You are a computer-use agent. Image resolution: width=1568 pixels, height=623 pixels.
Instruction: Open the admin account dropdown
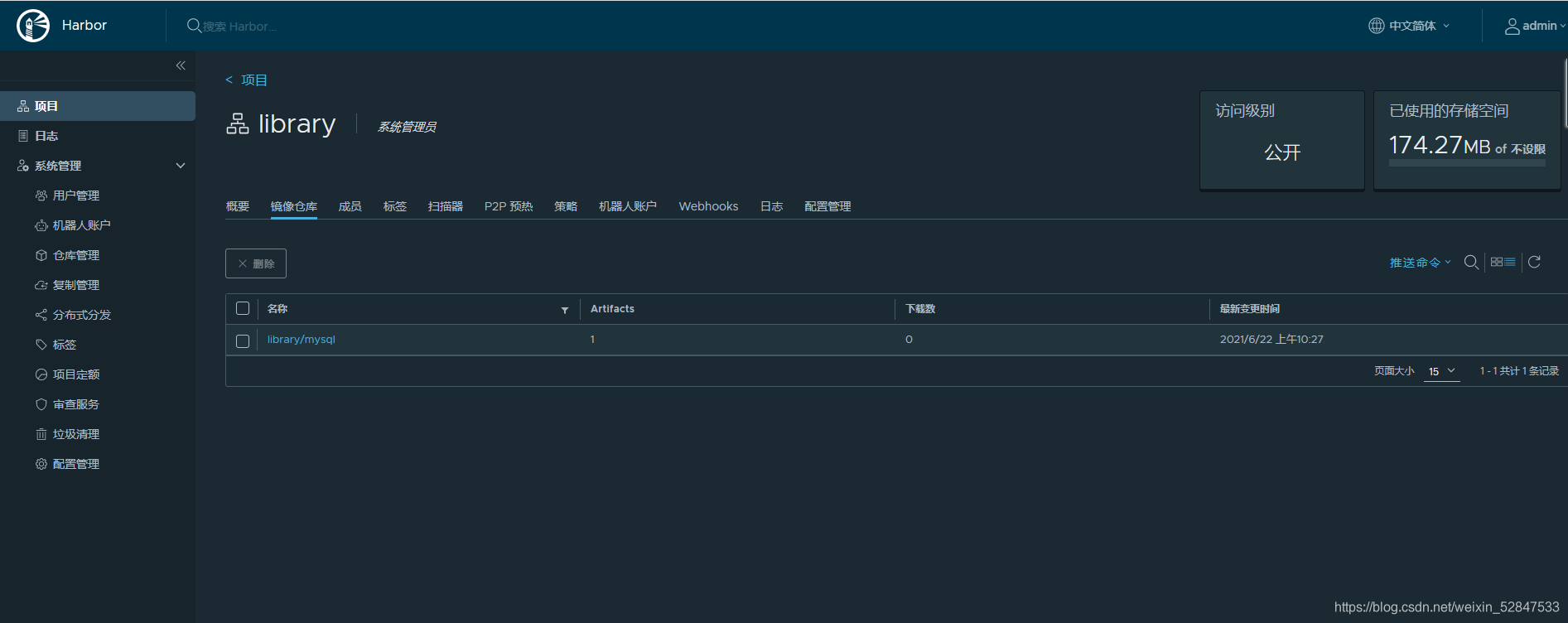pyautogui.click(x=1544, y=26)
